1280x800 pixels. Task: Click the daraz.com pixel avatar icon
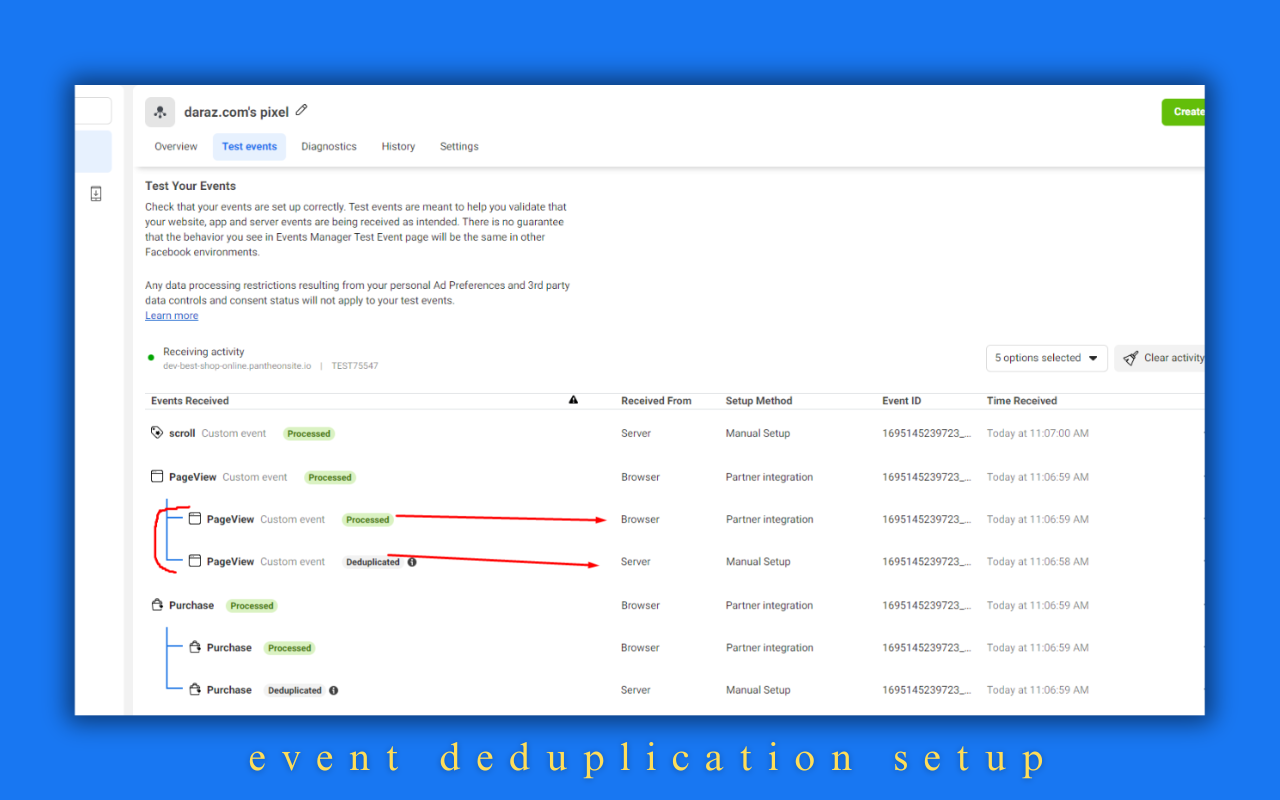(160, 112)
